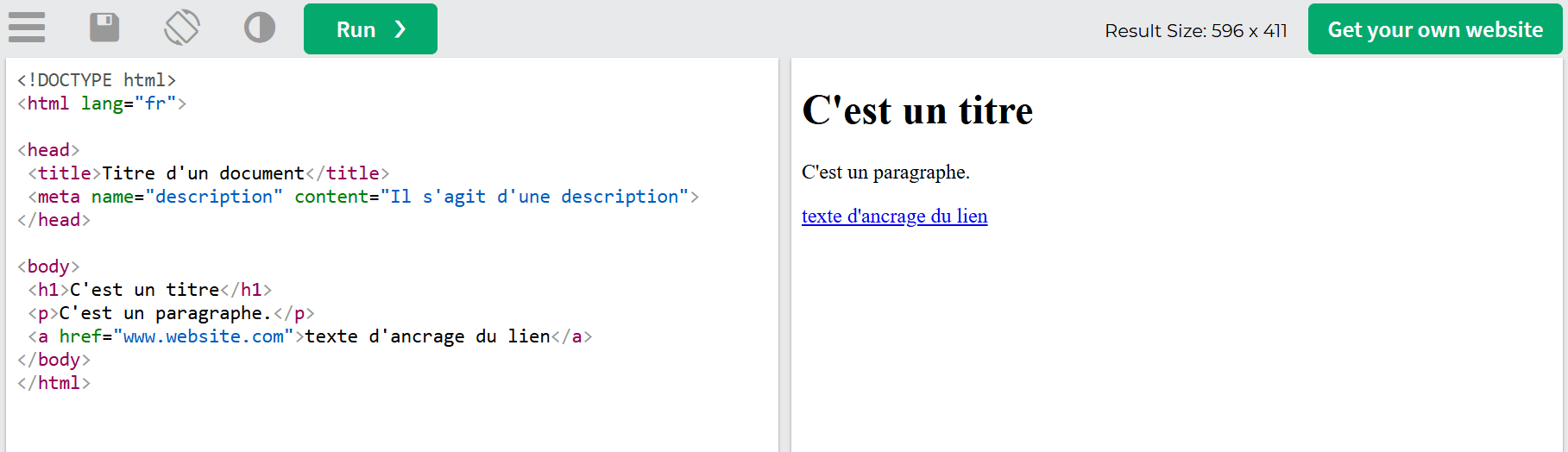This screenshot has width=1568, height=452.
Task: Follow the texte d'ancrage du lien link
Action: (x=894, y=217)
